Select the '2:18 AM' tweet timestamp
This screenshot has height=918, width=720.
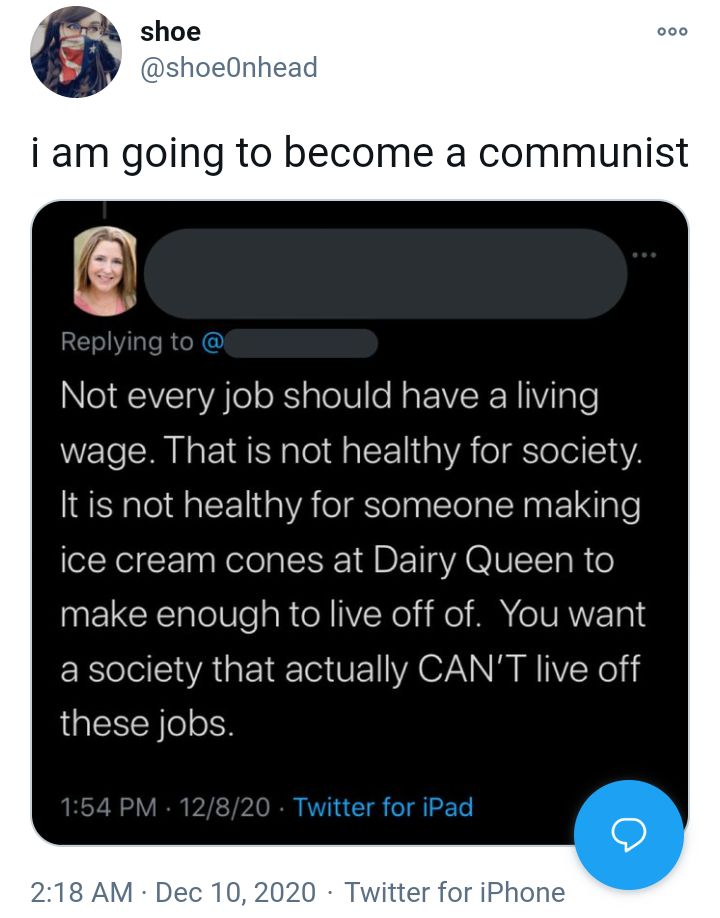82,892
